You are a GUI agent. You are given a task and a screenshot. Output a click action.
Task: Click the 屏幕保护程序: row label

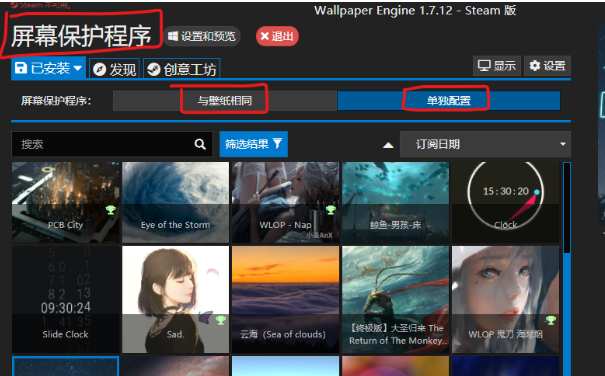[x=56, y=101]
